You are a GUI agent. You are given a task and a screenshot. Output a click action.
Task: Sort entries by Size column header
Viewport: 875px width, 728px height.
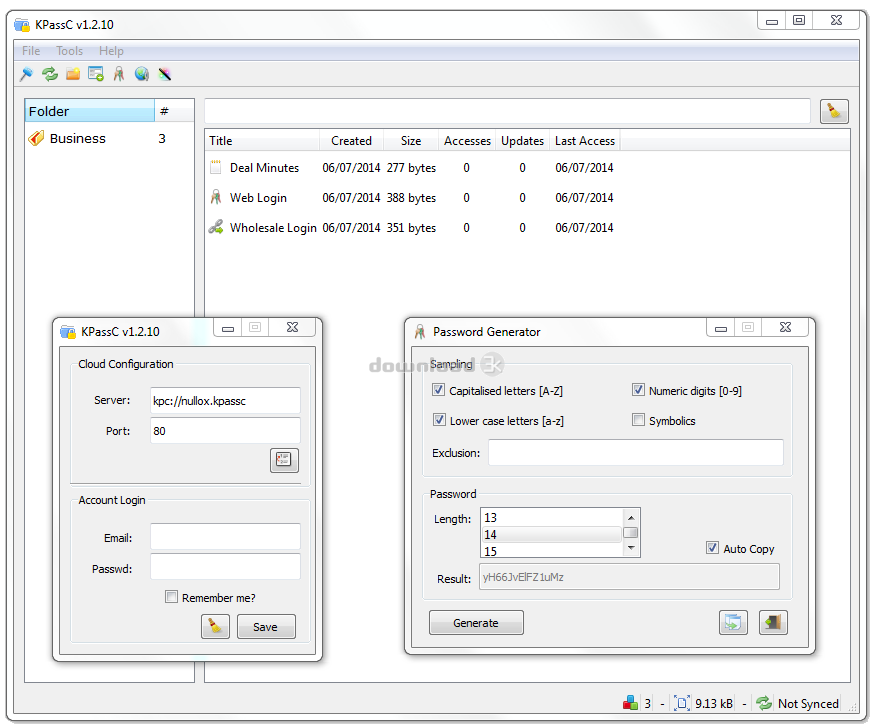pyautogui.click(x=411, y=141)
